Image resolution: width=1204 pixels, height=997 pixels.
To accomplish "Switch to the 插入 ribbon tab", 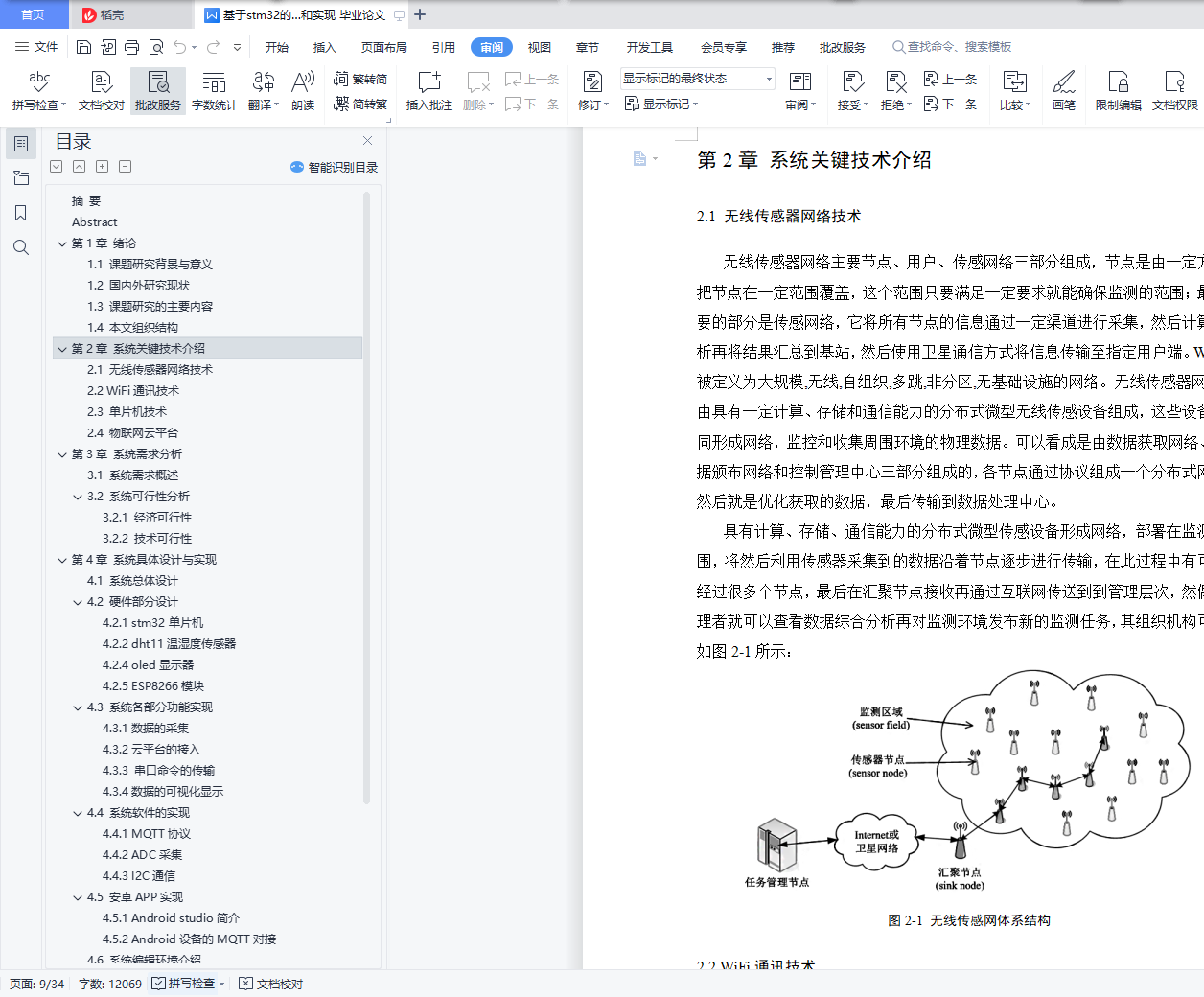I will click(x=325, y=47).
